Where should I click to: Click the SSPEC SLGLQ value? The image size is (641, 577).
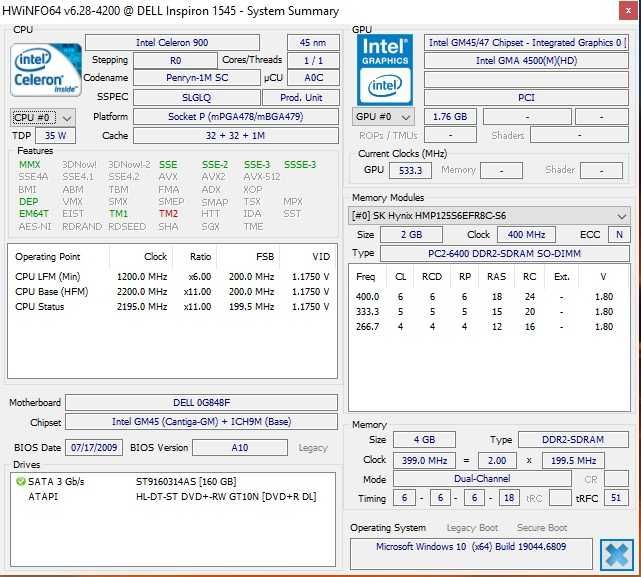[x=197, y=98]
